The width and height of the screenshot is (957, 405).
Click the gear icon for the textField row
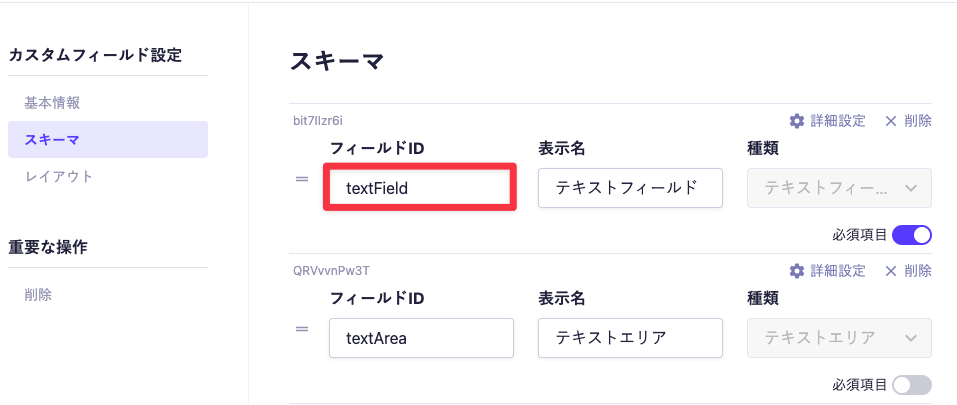pos(797,121)
